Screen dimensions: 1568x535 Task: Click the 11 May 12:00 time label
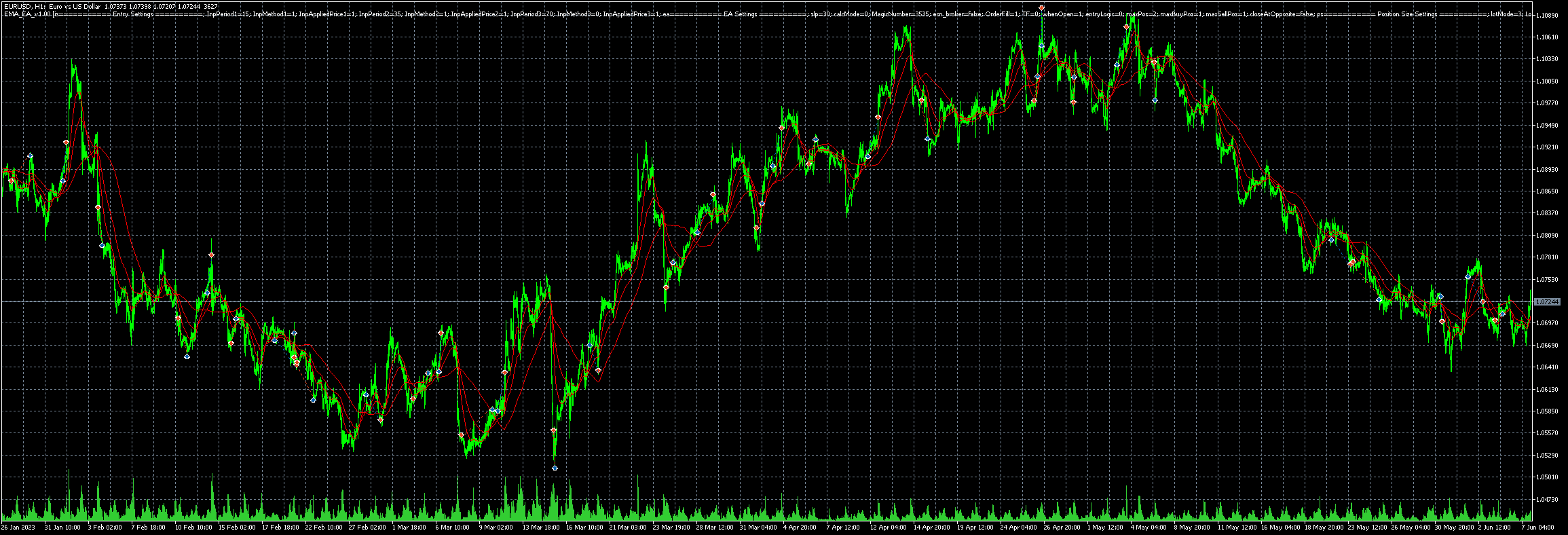coord(1236,528)
